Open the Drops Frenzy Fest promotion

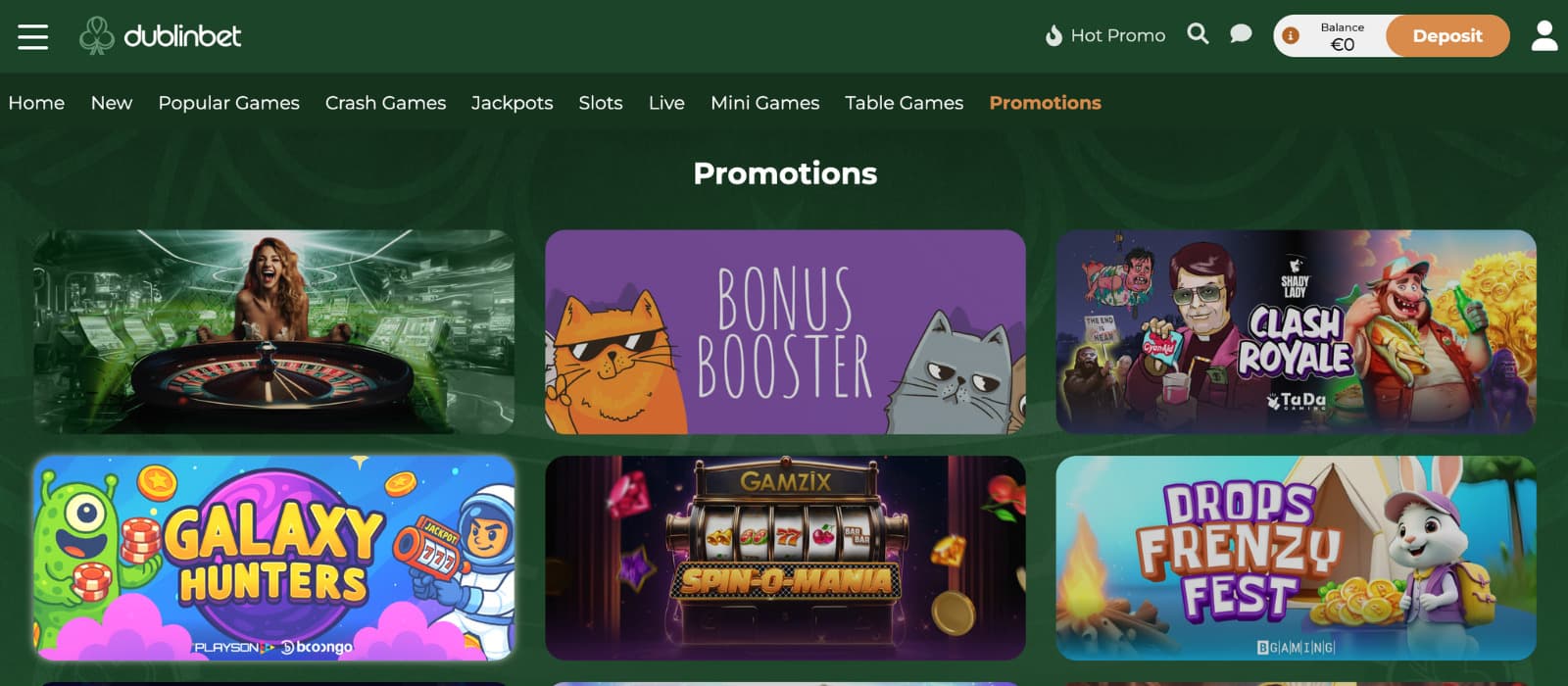click(x=1296, y=558)
